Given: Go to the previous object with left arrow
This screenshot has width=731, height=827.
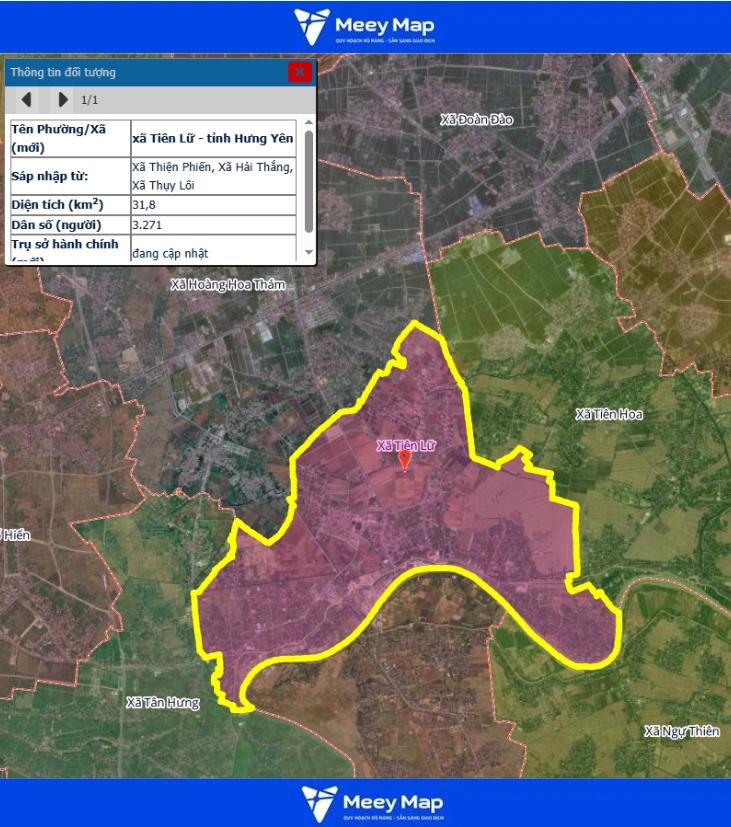Looking at the screenshot, I should click(27, 100).
